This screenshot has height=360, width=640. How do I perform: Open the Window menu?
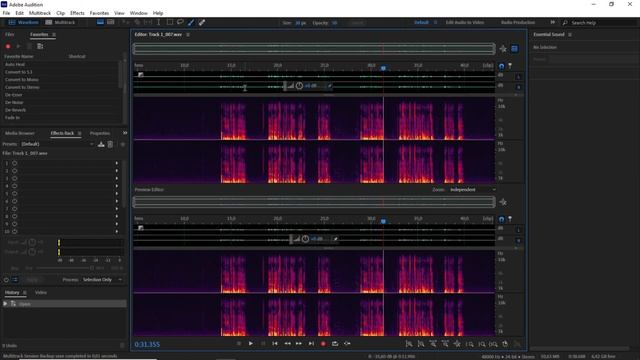point(138,13)
